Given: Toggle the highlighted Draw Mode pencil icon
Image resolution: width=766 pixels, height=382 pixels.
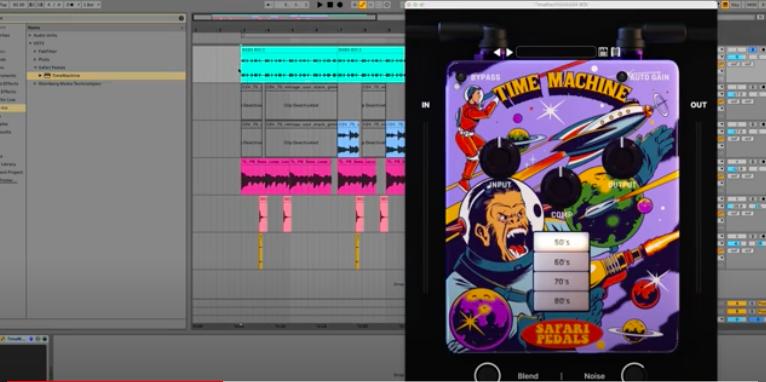Looking at the screenshot, I should pos(362,4).
